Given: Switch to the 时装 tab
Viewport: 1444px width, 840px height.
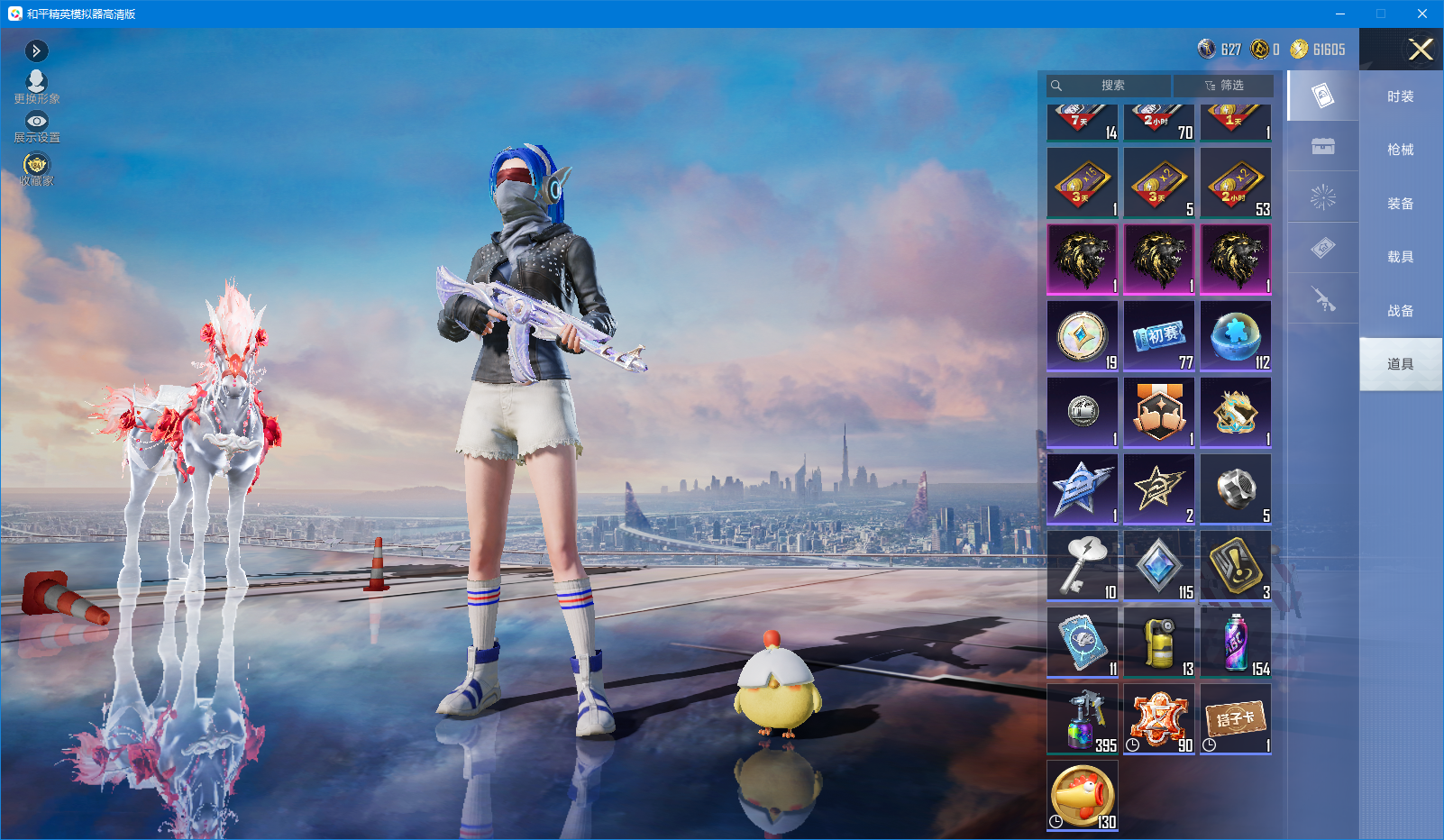Looking at the screenshot, I should point(1400,96).
